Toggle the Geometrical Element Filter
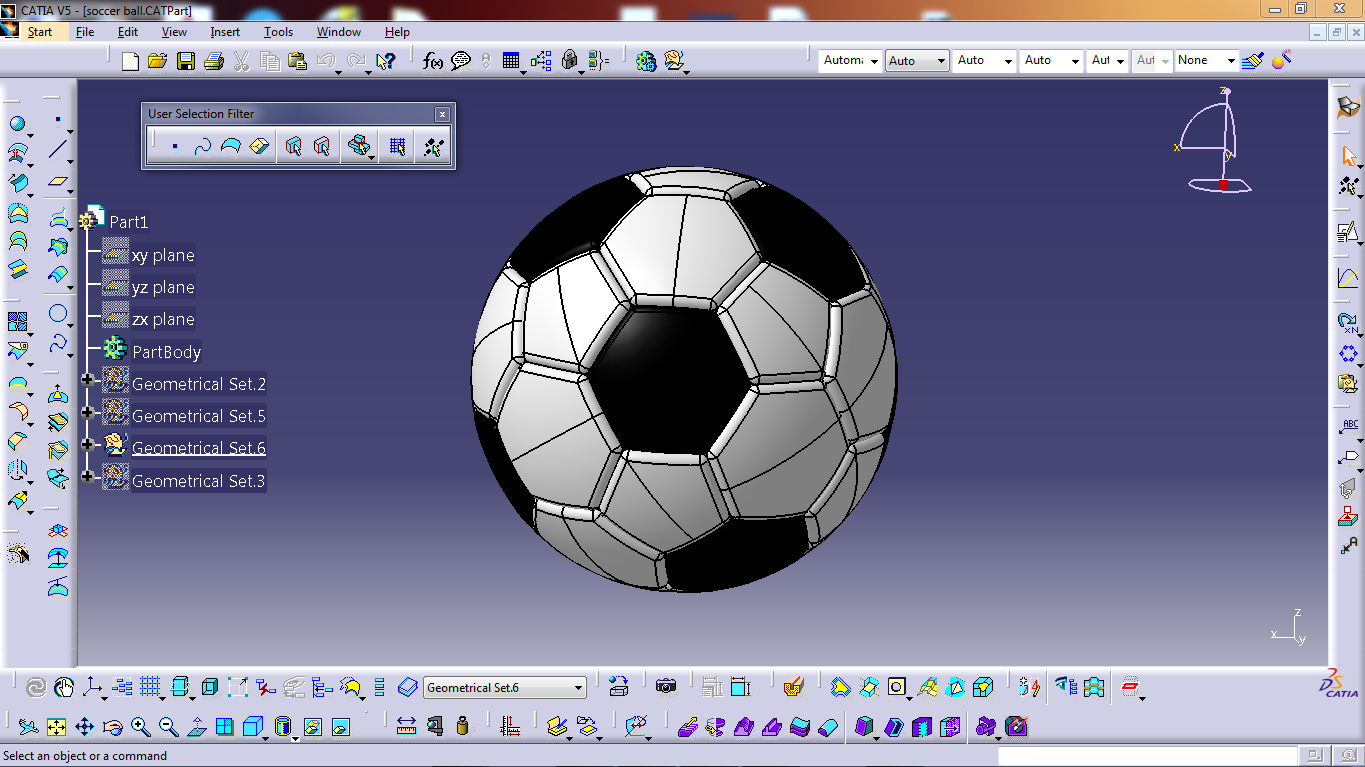This screenshot has width=1365, height=767. [321, 147]
